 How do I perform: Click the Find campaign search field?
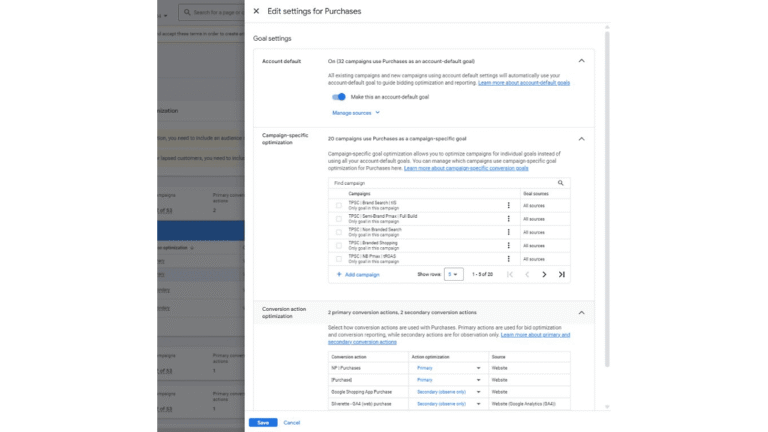click(444, 183)
